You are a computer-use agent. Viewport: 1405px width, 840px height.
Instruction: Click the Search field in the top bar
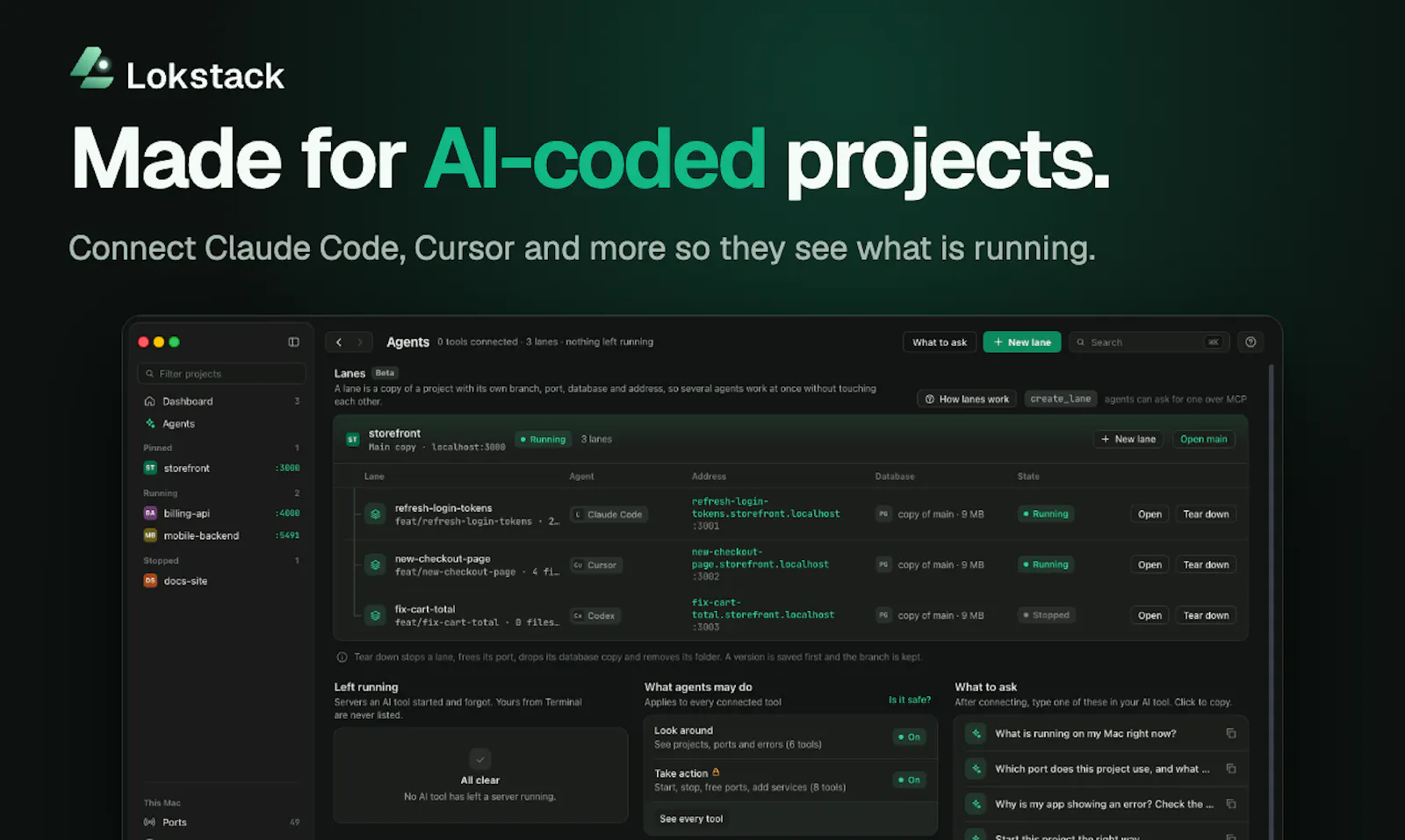pos(1149,342)
